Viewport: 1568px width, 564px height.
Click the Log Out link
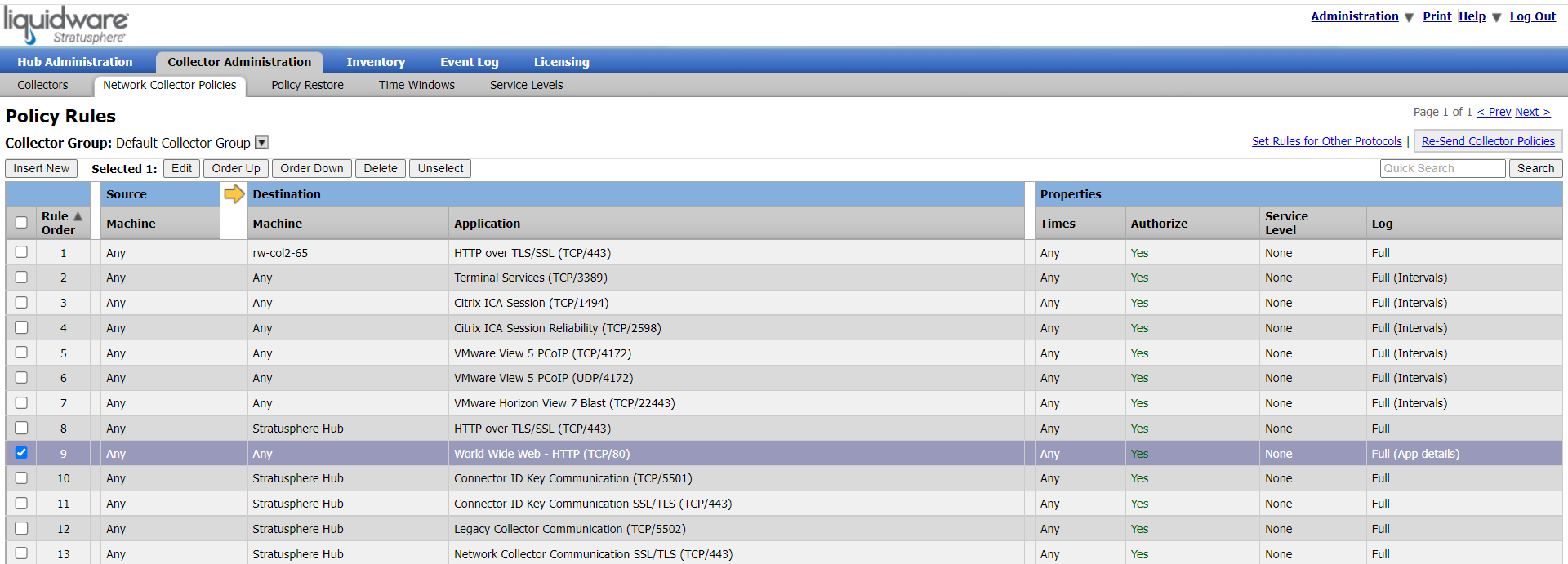[1533, 16]
